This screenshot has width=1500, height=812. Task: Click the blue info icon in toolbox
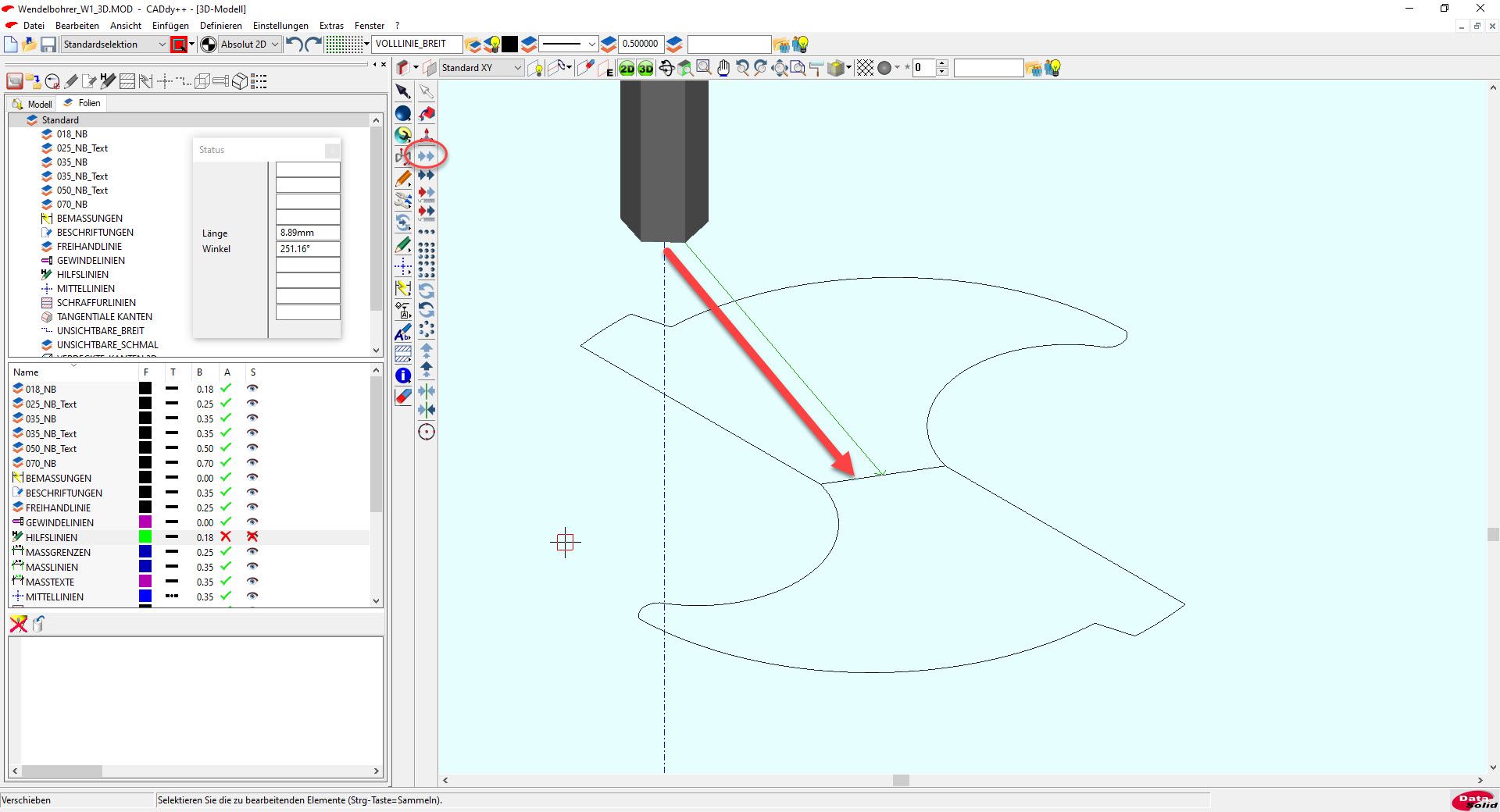pyautogui.click(x=403, y=376)
